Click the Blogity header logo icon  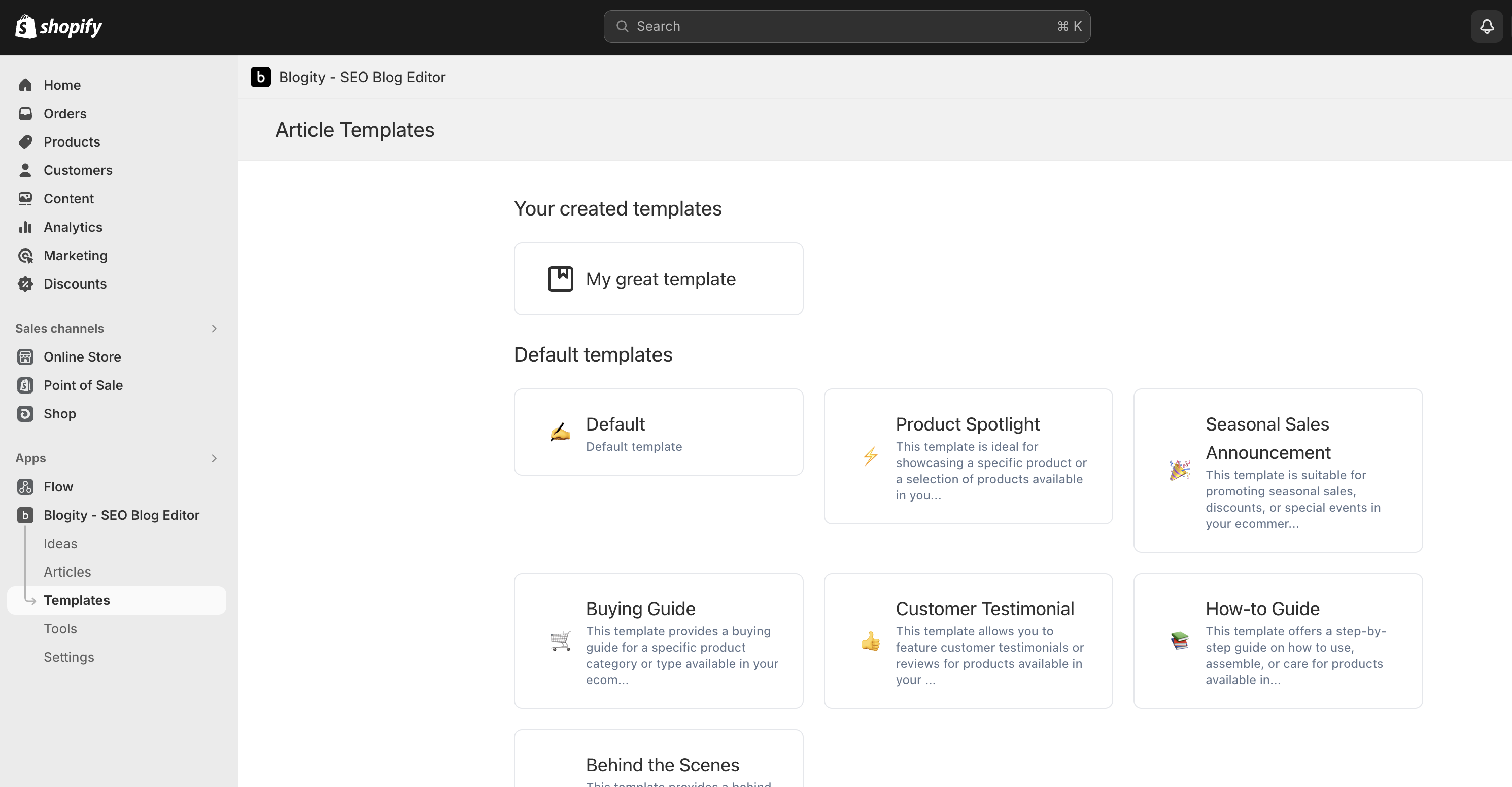pyautogui.click(x=261, y=77)
